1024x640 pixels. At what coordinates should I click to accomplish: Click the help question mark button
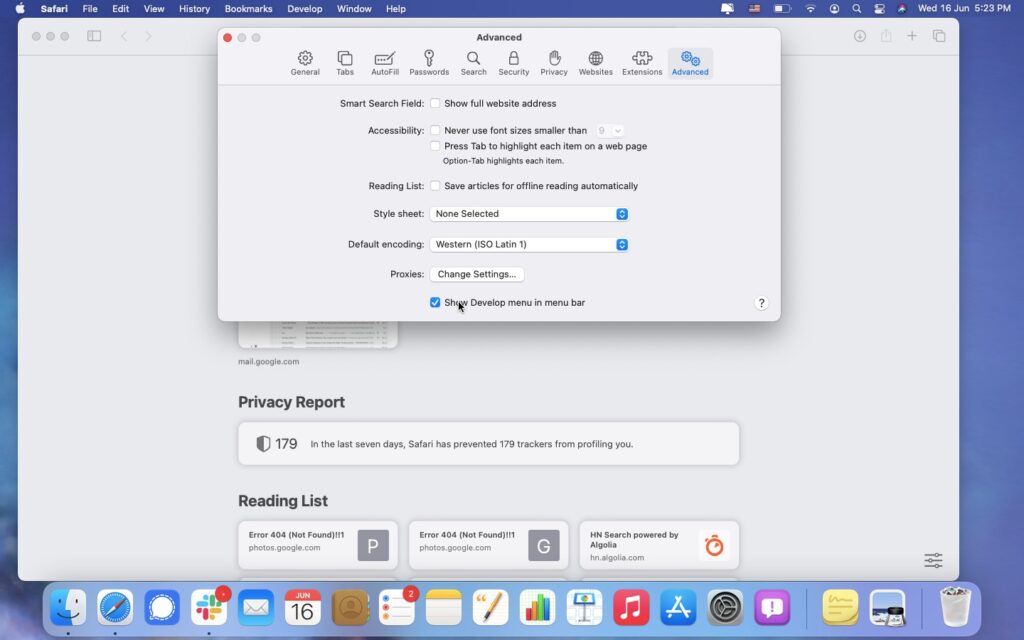click(x=761, y=302)
